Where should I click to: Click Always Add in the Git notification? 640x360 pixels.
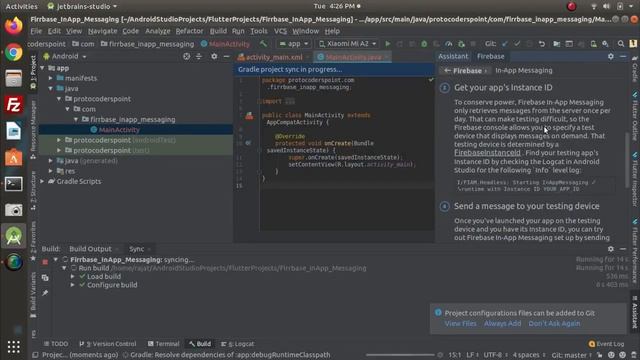coord(502,323)
